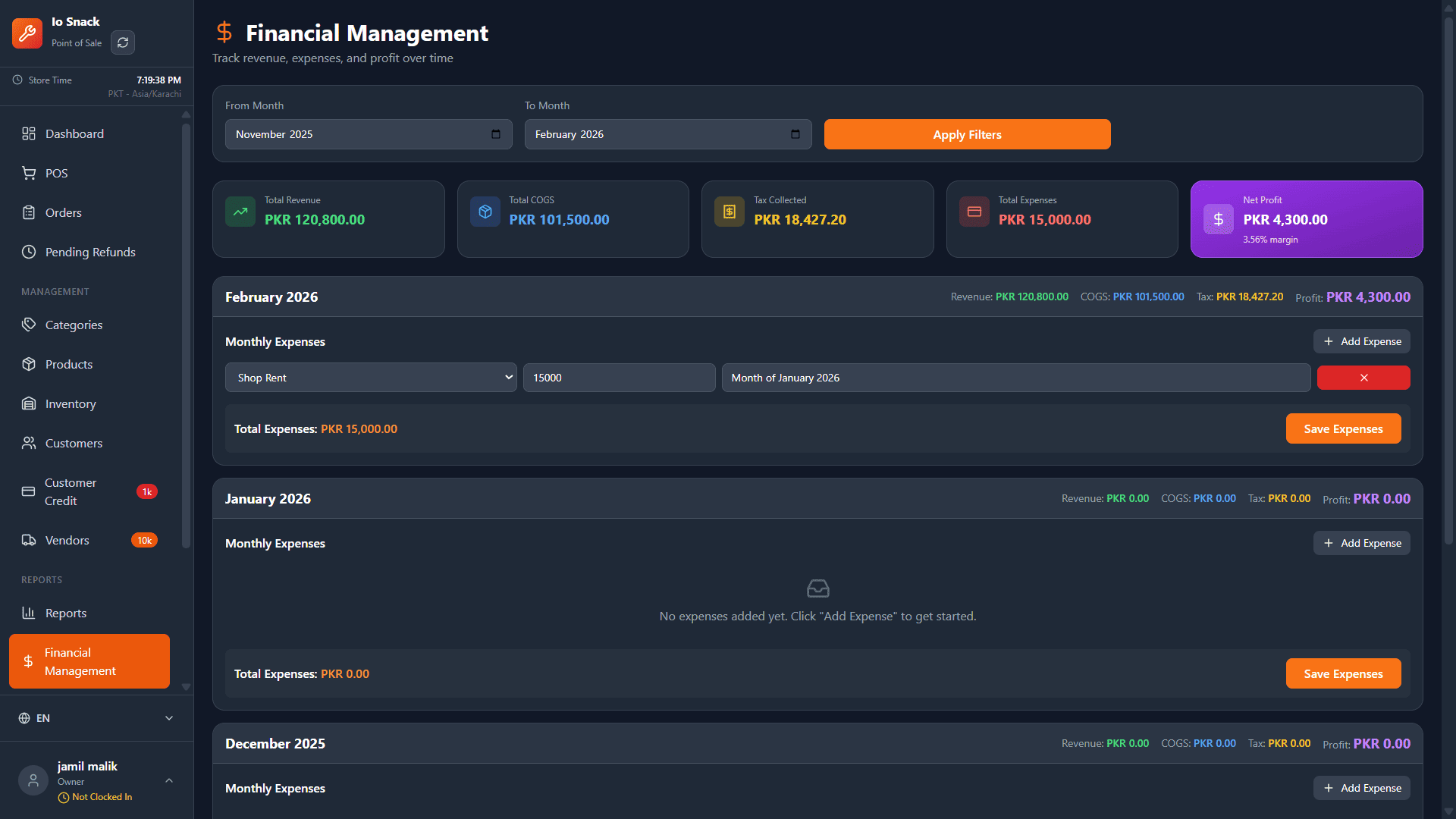The height and width of the screenshot is (819, 1456).
Task: Add Expense for January 2026
Action: tap(1361, 543)
